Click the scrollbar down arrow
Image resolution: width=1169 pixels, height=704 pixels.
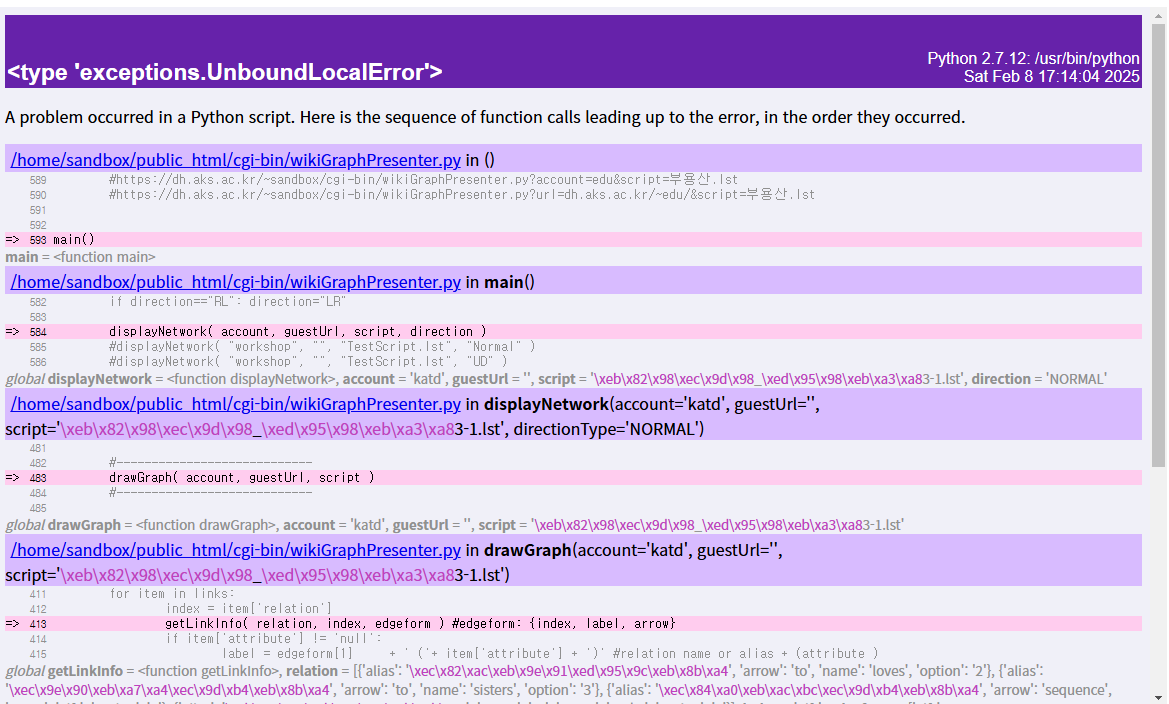pos(1158,696)
